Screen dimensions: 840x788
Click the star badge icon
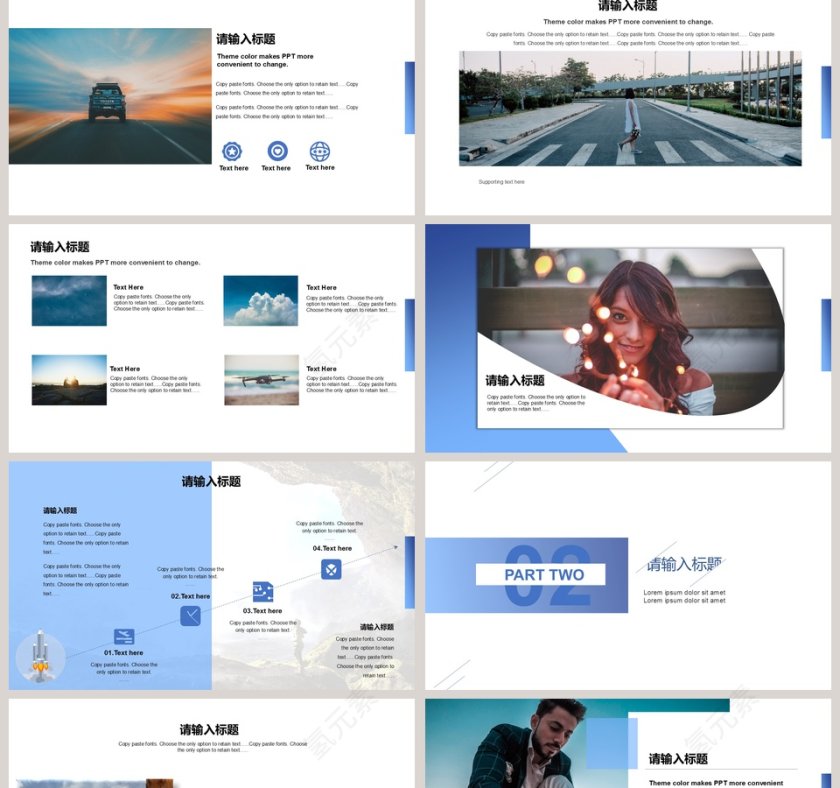pyautogui.click(x=232, y=151)
